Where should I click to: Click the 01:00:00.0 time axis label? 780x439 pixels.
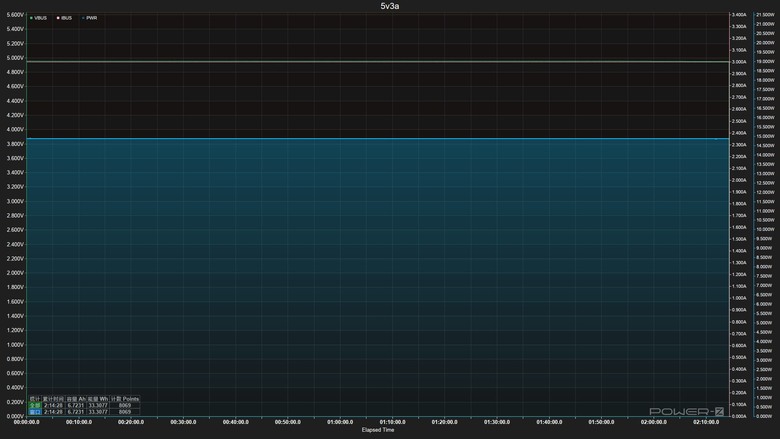(340, 422)
